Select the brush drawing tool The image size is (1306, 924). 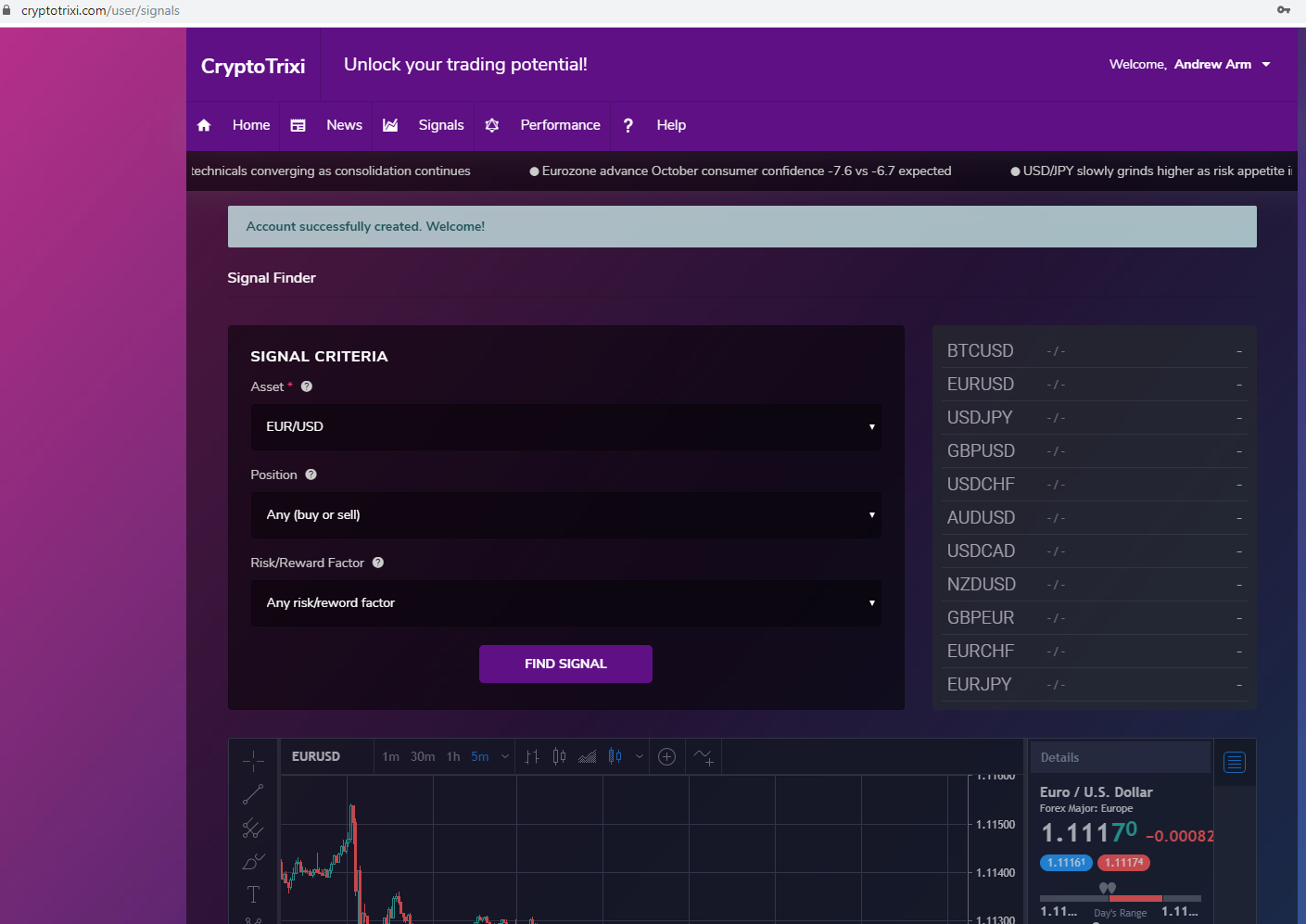coord(253,862)
